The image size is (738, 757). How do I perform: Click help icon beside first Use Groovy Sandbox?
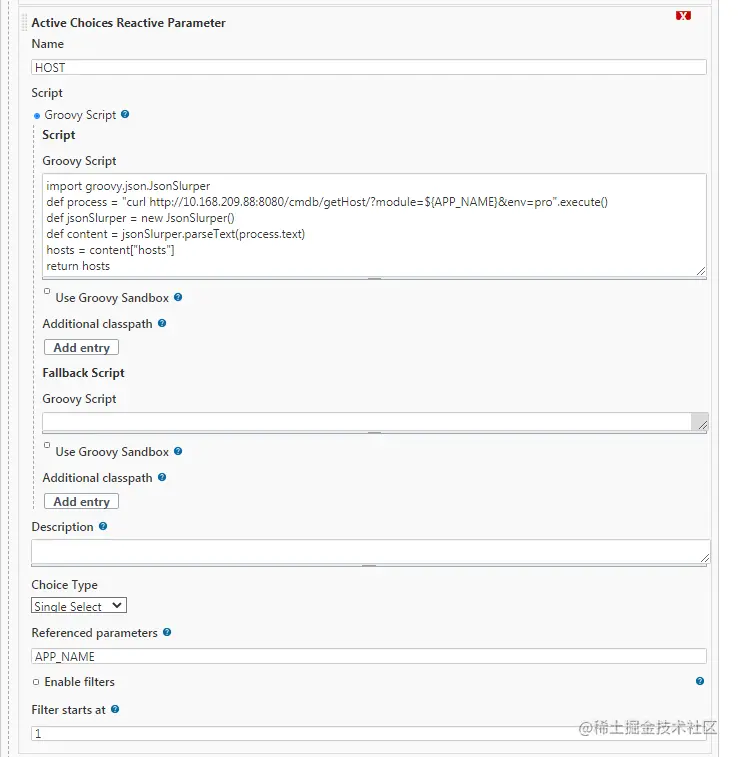pyautogui.click(x=178, y=297)
